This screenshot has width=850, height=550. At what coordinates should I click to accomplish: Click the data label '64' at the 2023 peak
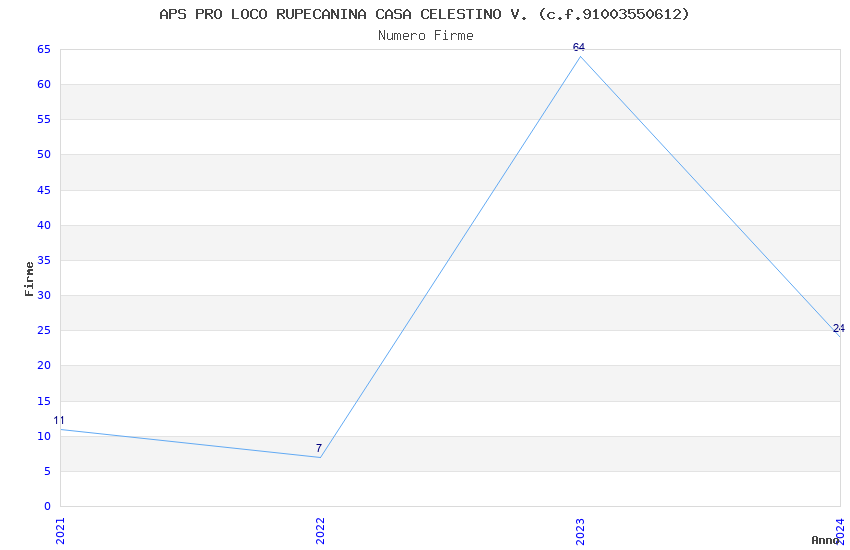(579, 47)
